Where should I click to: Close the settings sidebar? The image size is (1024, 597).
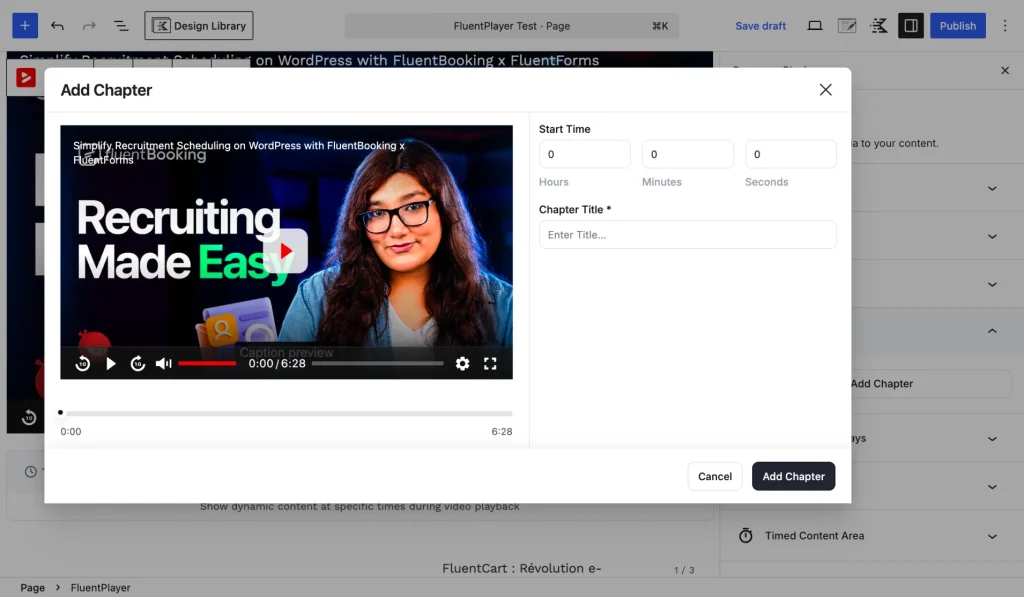[1005, 71]
